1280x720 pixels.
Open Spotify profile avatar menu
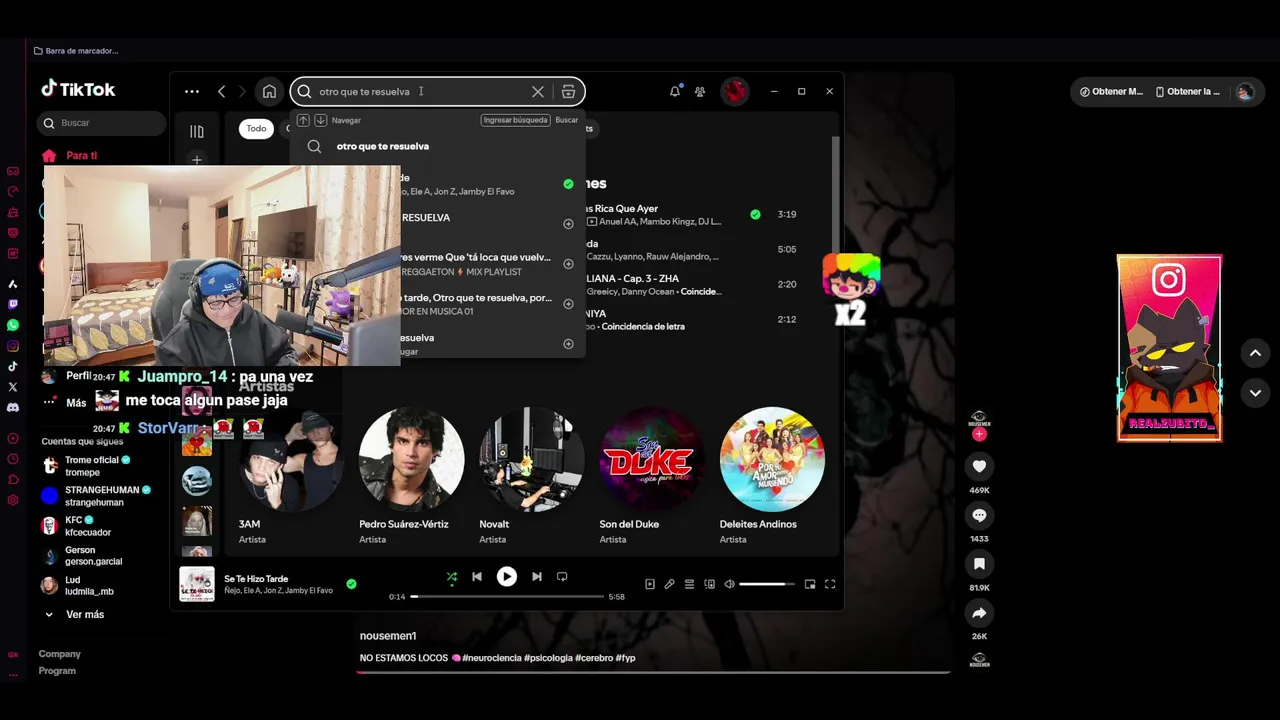(735, 91)
